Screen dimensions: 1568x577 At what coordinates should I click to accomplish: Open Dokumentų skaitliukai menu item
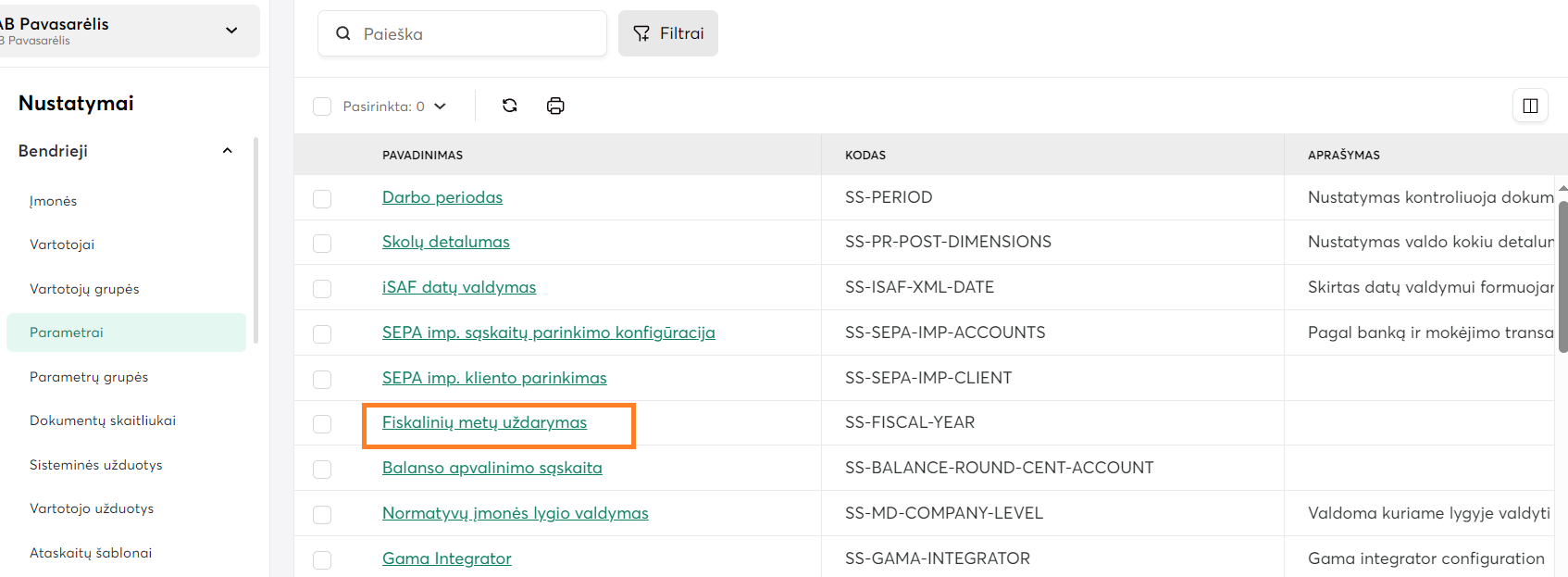(103, 420)
